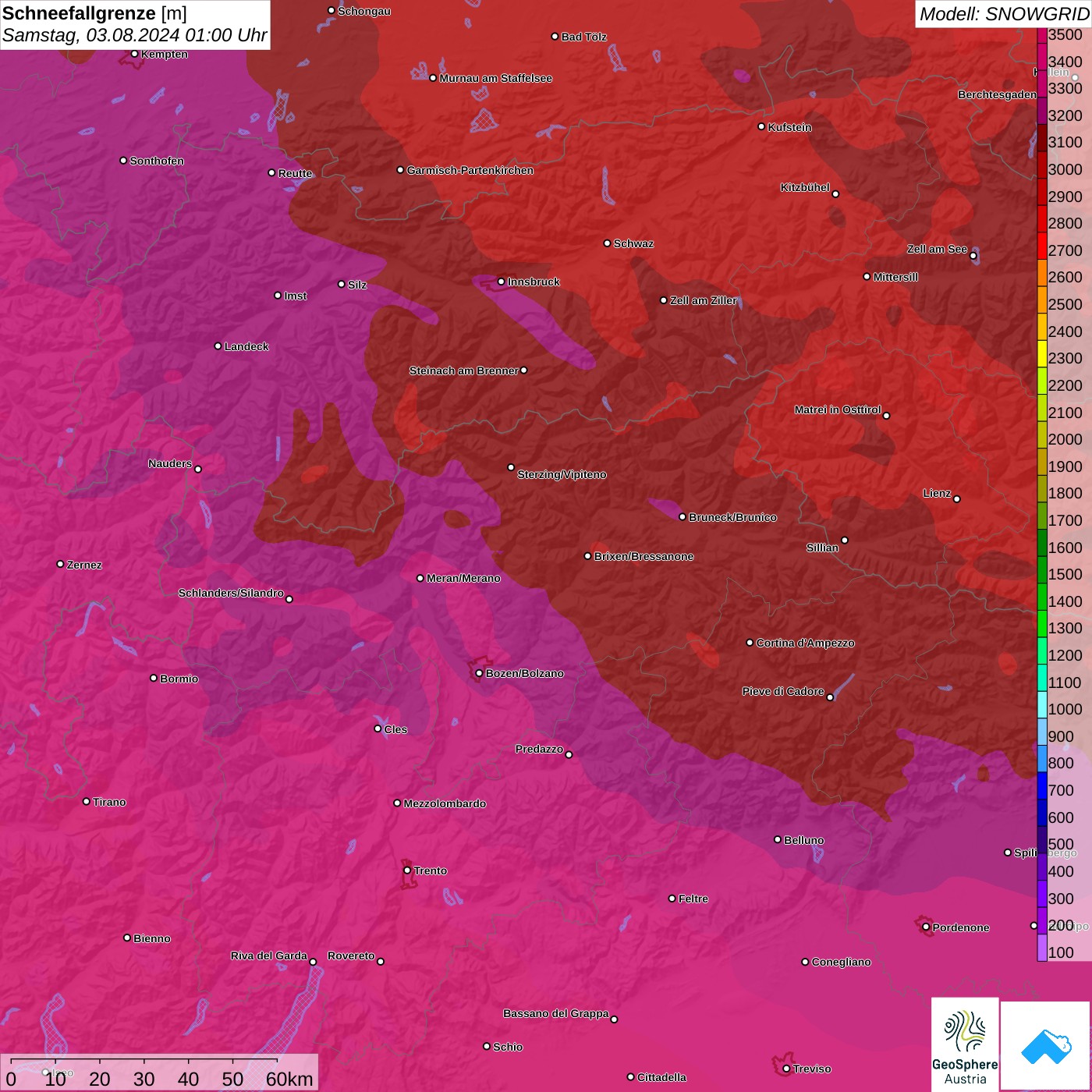Click the Mittersill city marker dot
Screen dimensions: 1092x1092
867,276
